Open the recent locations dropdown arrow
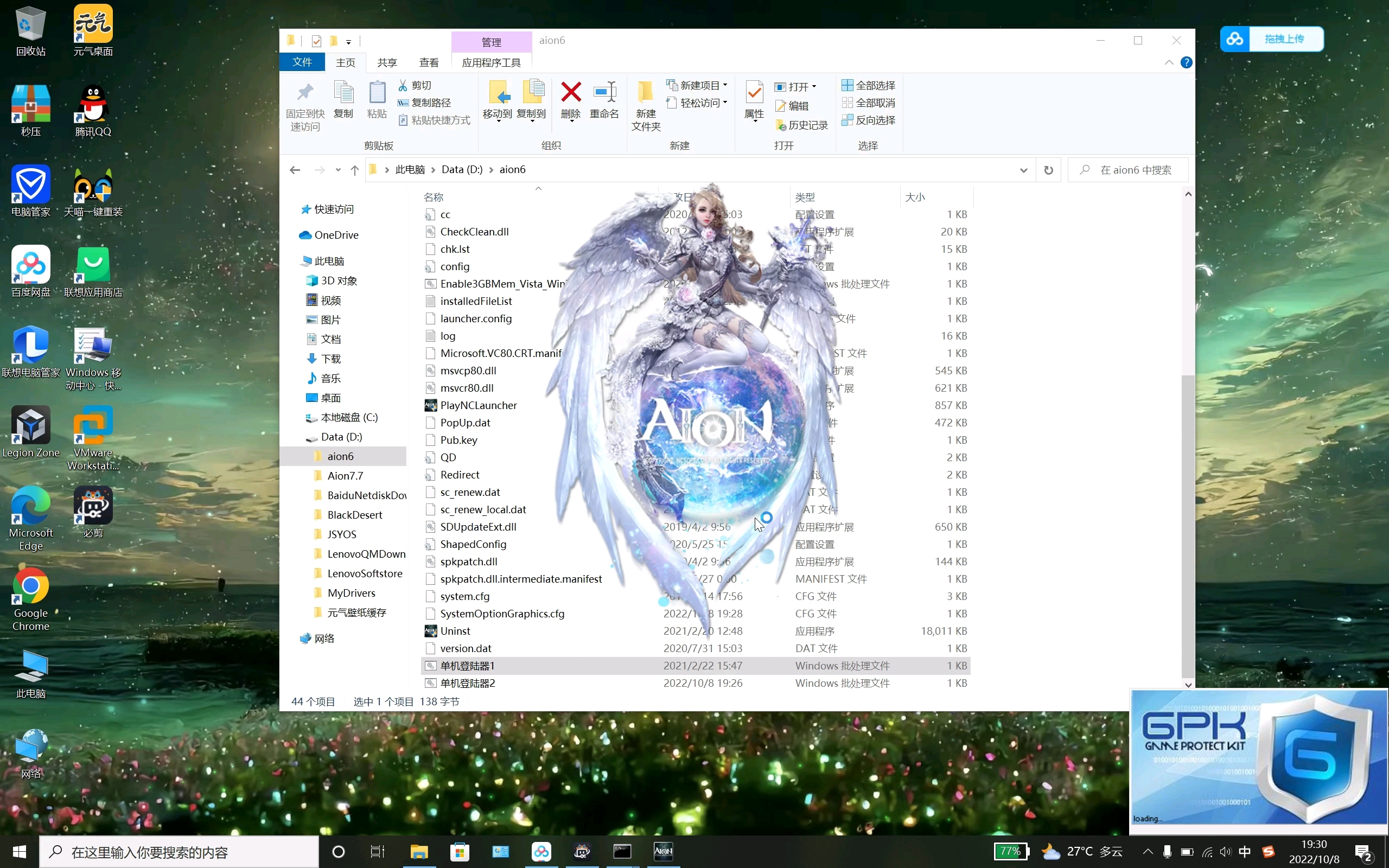Screen dimensions: 1389x868 tap(338, 170)
